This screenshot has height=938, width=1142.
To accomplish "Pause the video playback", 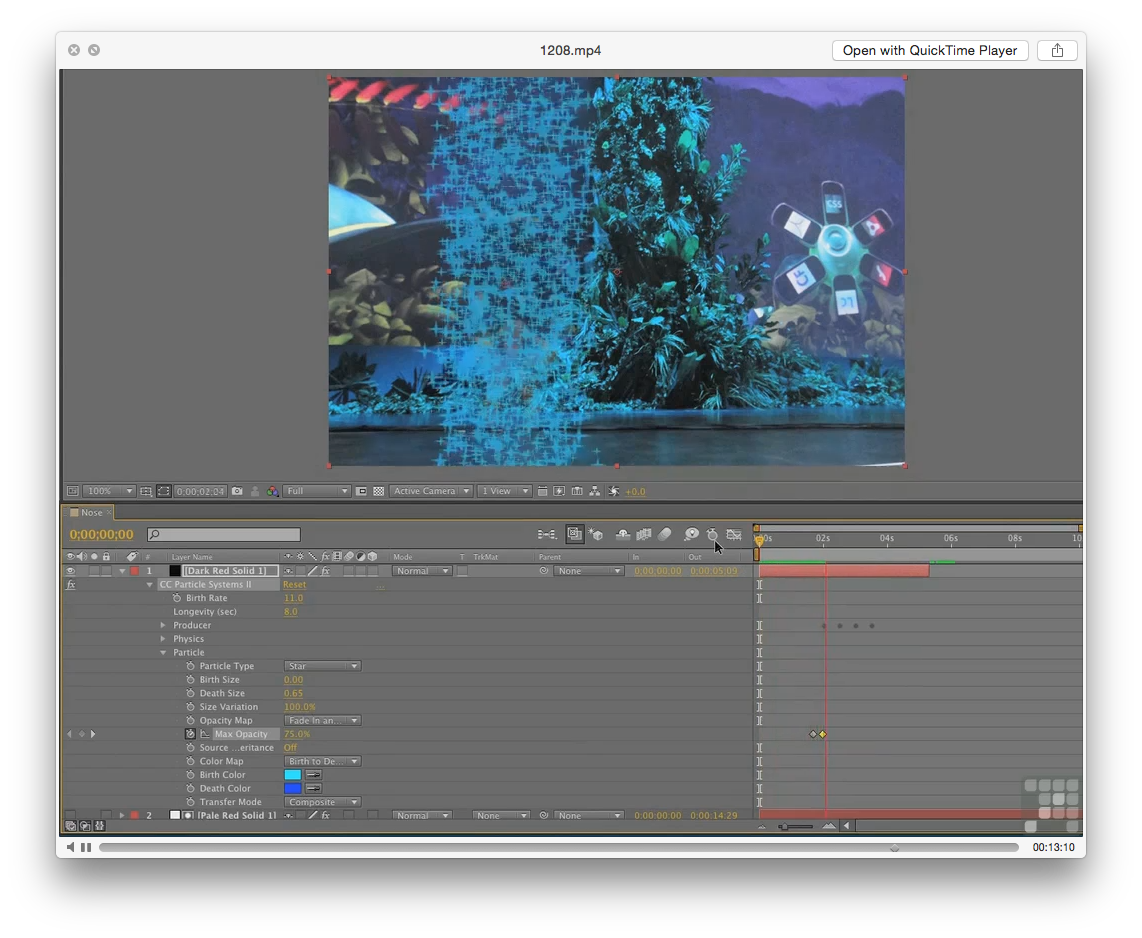I will pyautogui.click(x=87, y=847).
